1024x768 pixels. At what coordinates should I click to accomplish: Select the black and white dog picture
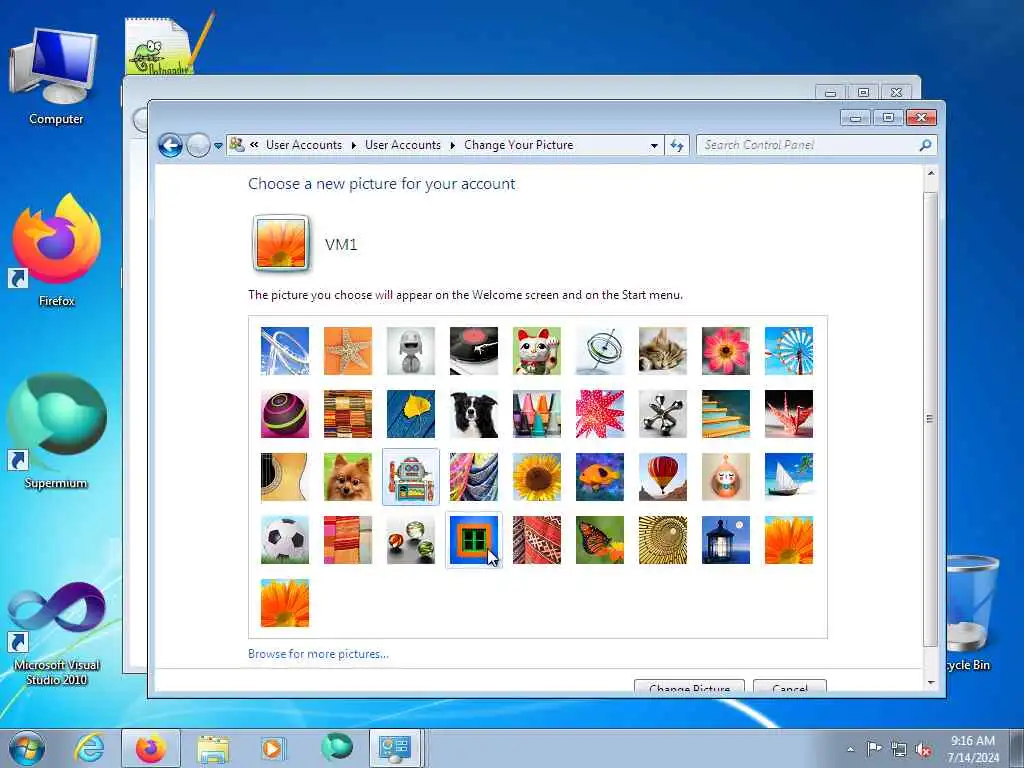474,414
